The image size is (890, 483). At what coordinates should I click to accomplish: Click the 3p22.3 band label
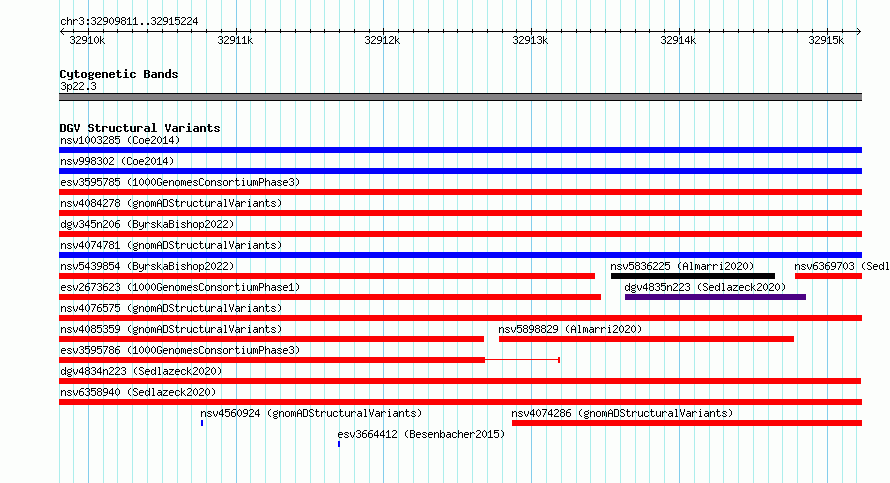click(78, 86)
